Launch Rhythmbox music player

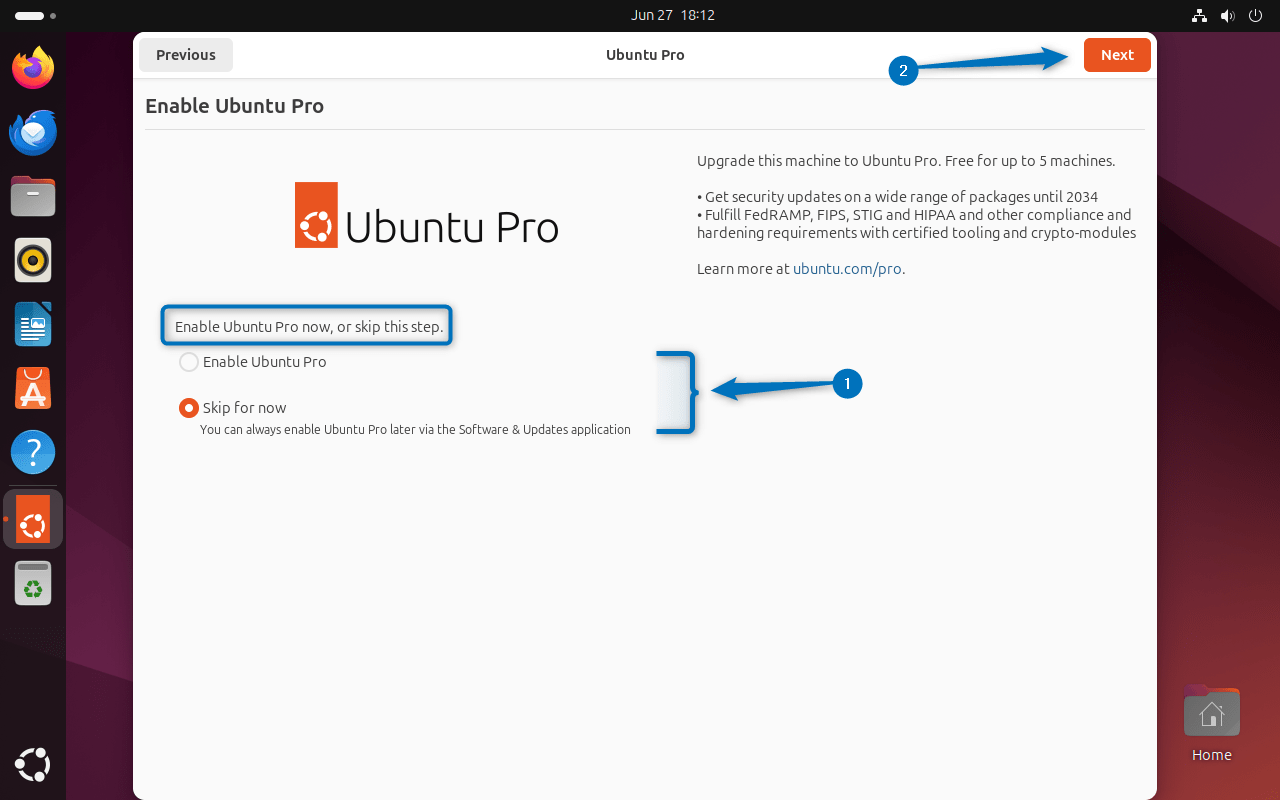32,260
